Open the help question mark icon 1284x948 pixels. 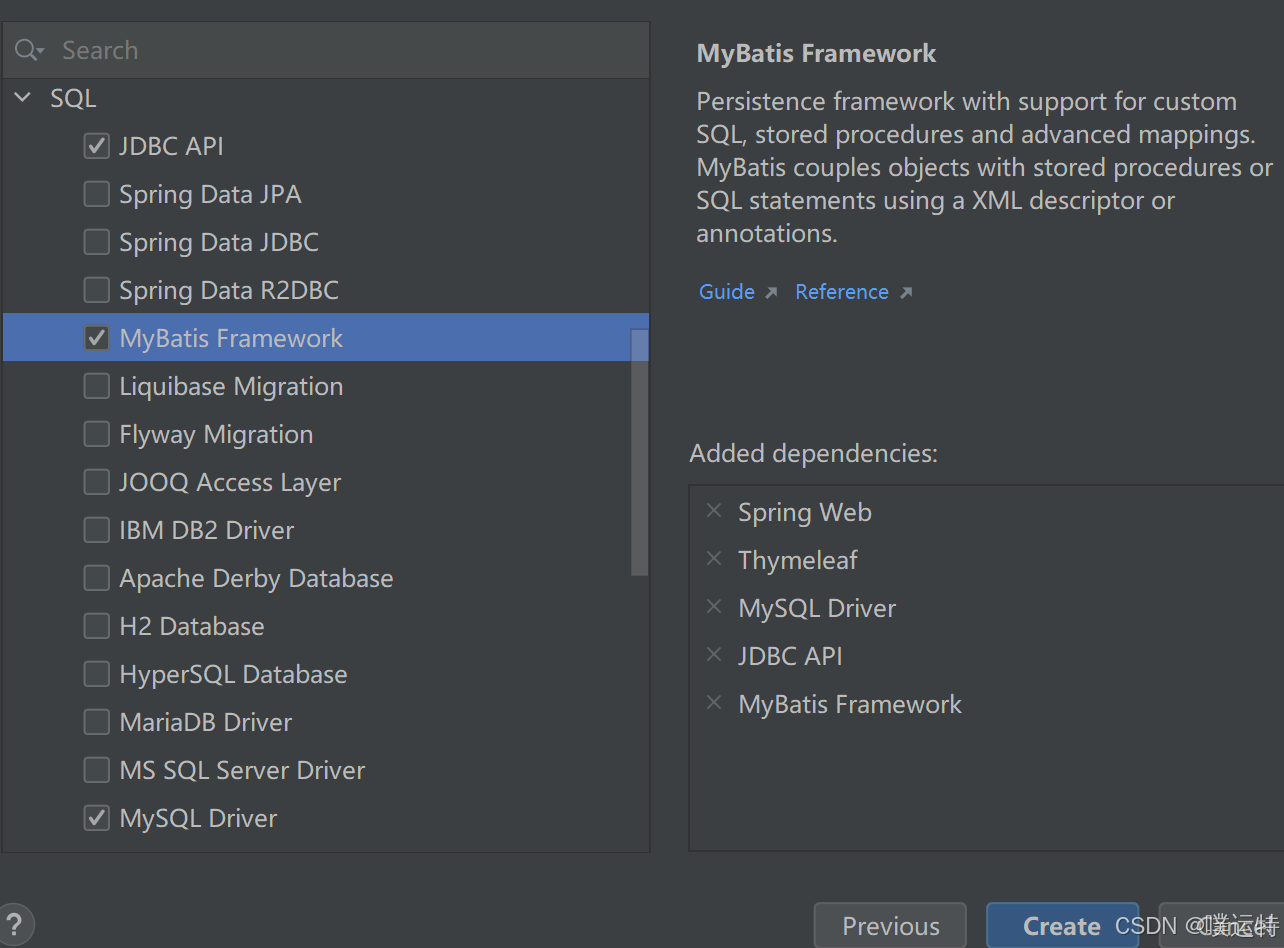pos(15,925)
